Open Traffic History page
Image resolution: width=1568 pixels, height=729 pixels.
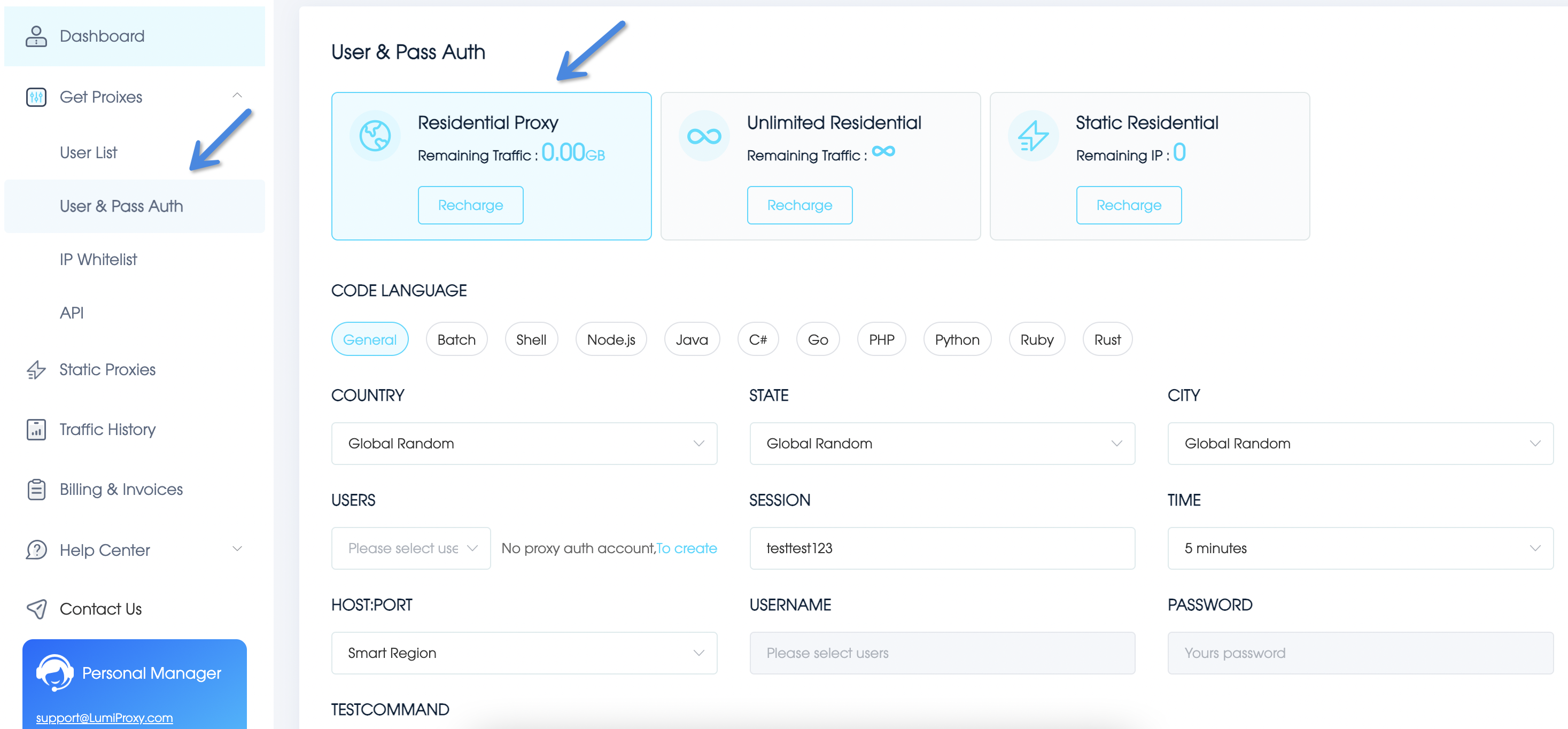[x=107, y=429]
